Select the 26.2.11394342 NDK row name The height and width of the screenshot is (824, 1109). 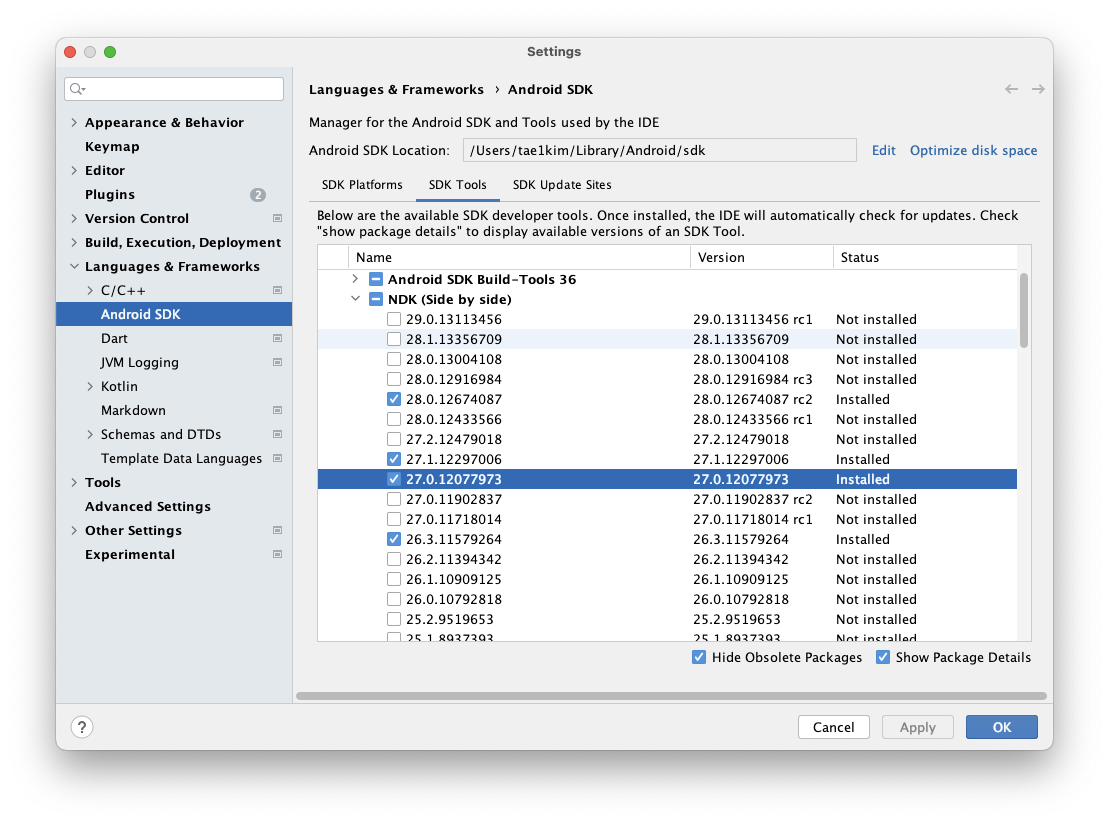click(x=453, y=559)
